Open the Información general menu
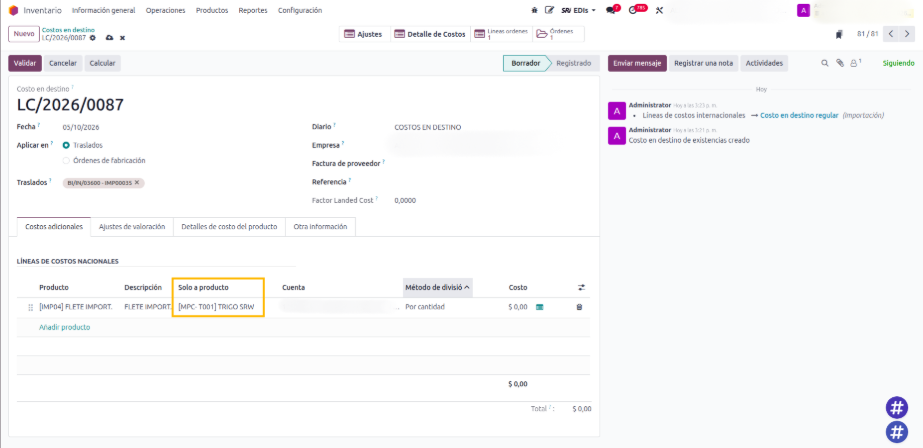The height and width of the screenshot is (448, 923). (103, 10)
